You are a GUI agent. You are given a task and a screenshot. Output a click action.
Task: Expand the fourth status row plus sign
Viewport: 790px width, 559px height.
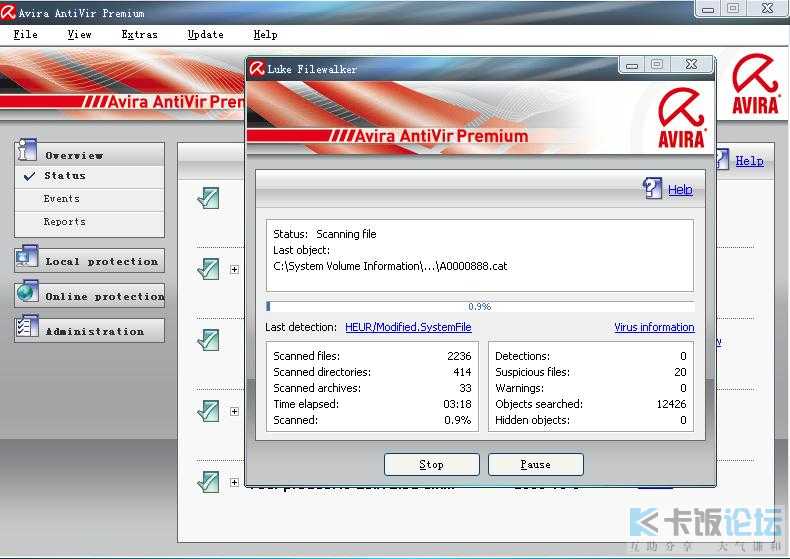(x=235, y=411)
